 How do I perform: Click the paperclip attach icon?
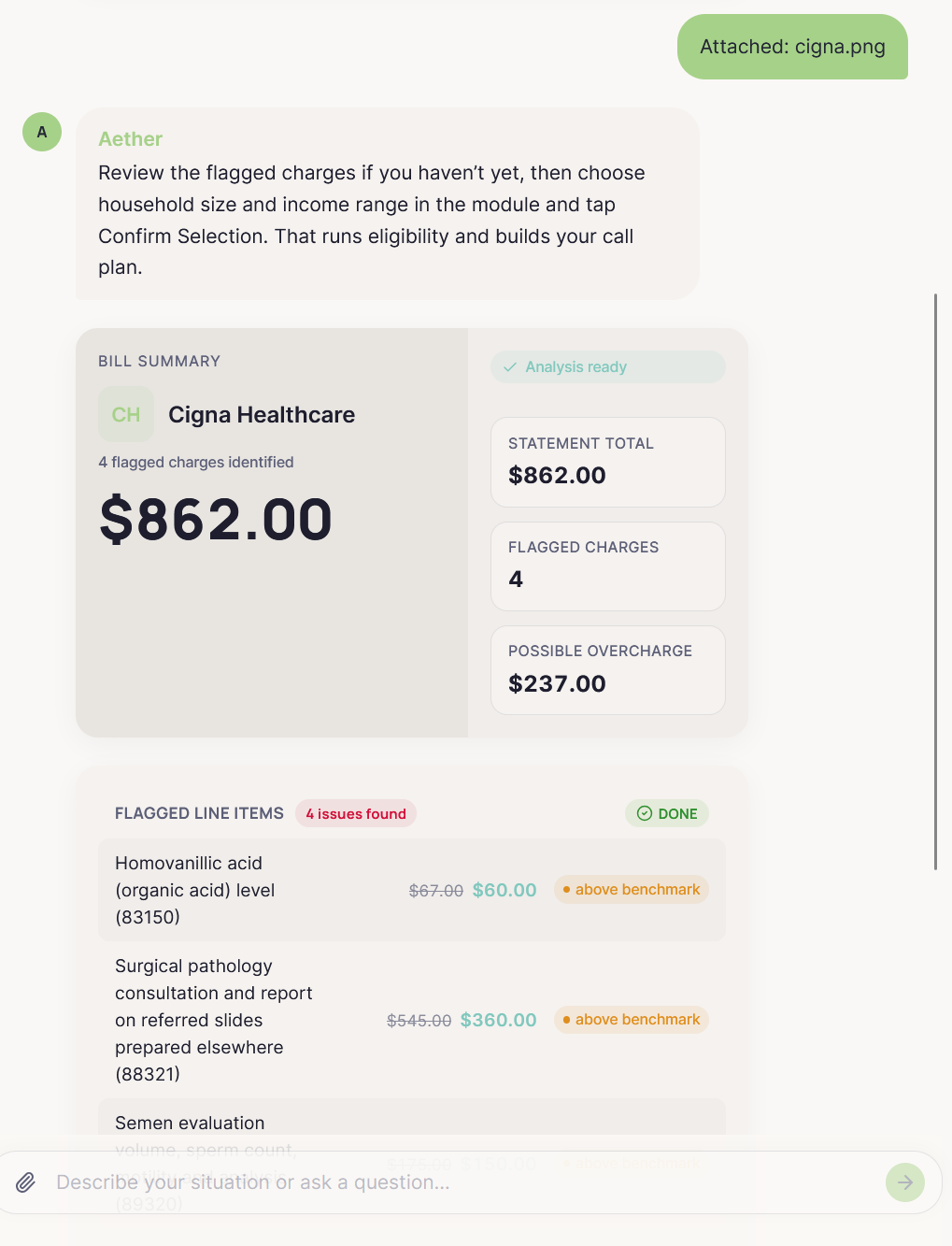click(x=26, y=1182)
